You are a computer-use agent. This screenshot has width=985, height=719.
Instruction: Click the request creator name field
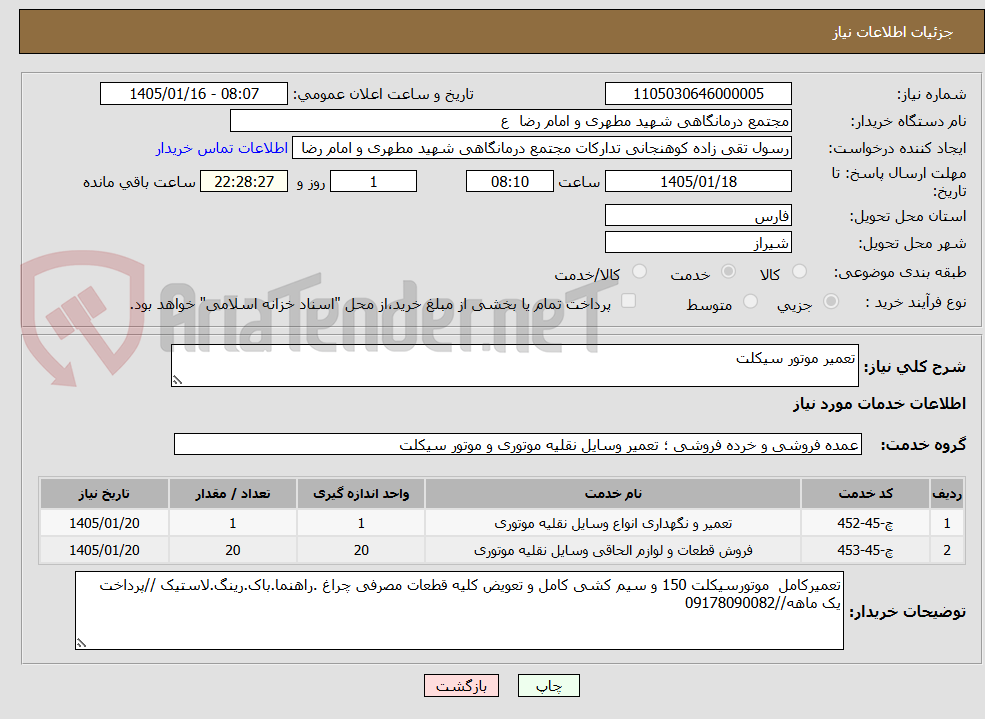click(x=541, y=148)
